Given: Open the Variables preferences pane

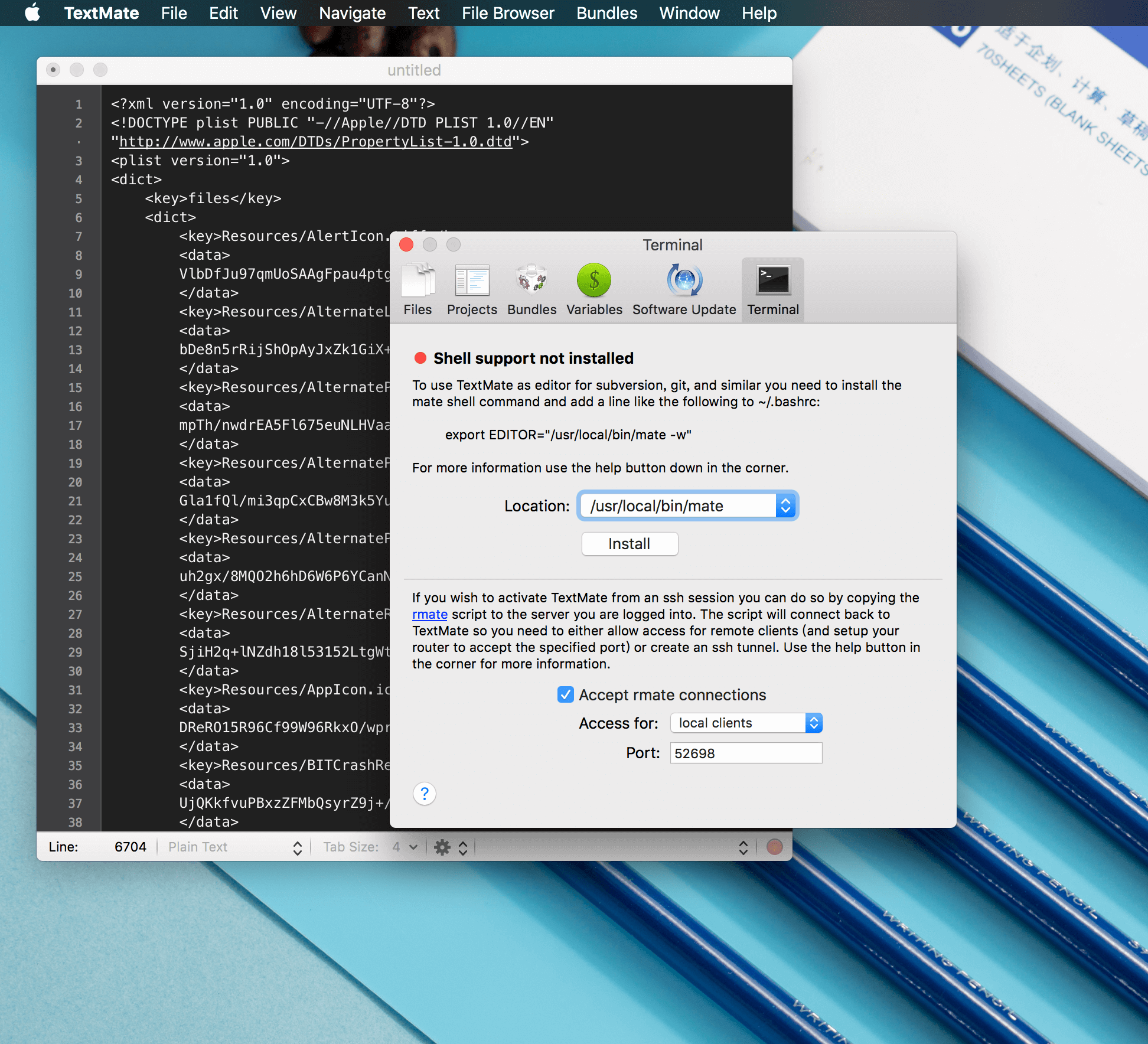Looking at the screenshot, I should tap(593, 289).
